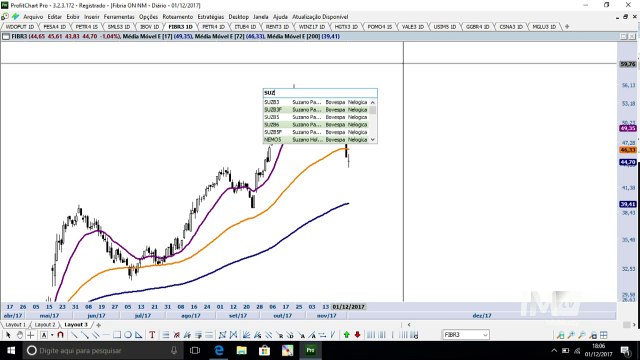Activate the crosshair cursor tool
Viewport: 640px width, 360px height.
click(30, 335)
